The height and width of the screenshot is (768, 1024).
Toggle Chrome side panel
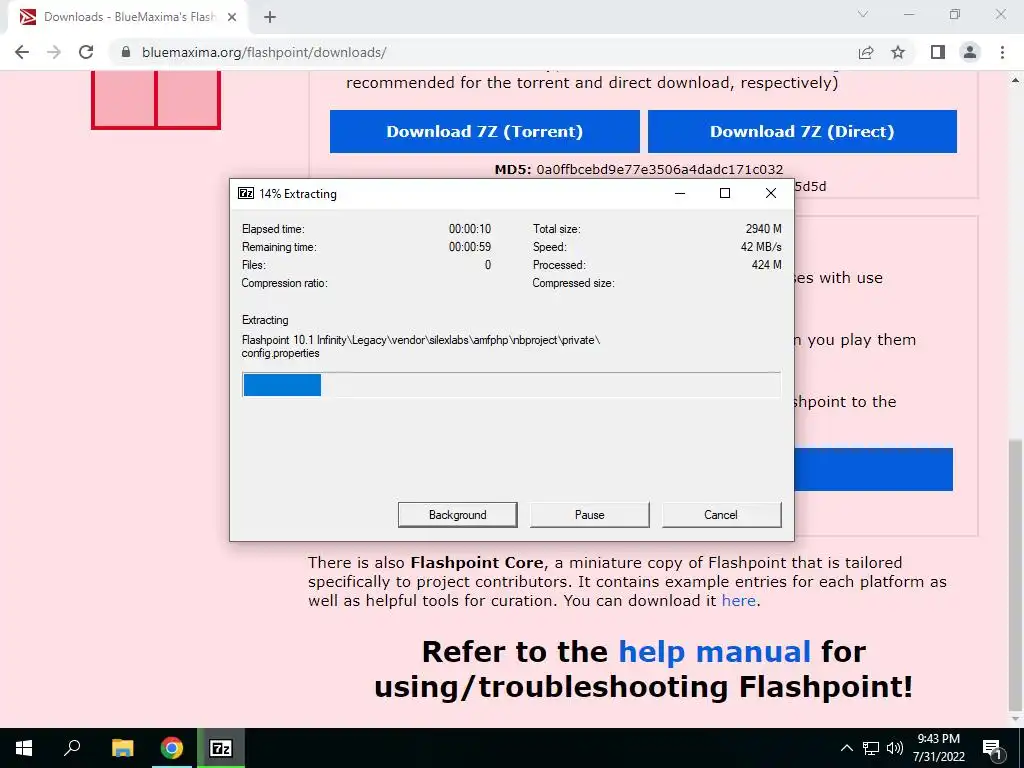point(938,52)
